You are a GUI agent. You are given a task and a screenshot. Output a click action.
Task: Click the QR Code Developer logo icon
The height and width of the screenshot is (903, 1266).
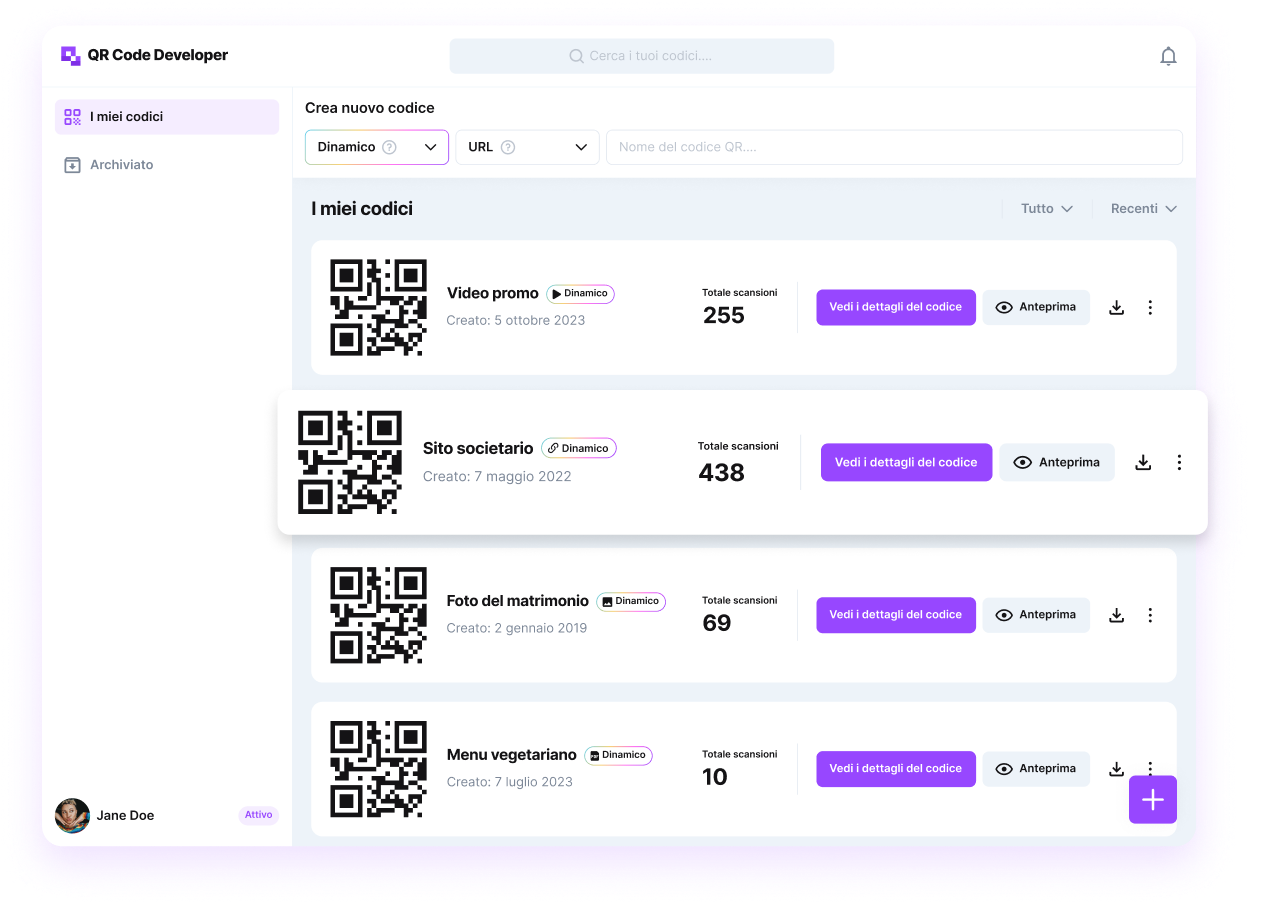point(70,55)
